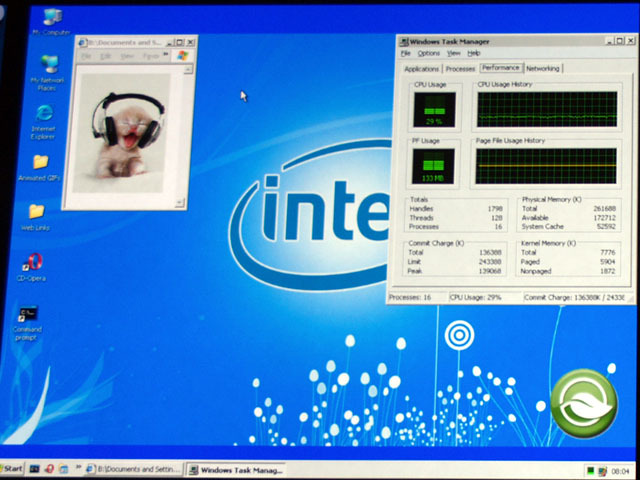The image size is (640, 480).
Task: Open the Options menu in Task Manager
Action: [429, 53]
